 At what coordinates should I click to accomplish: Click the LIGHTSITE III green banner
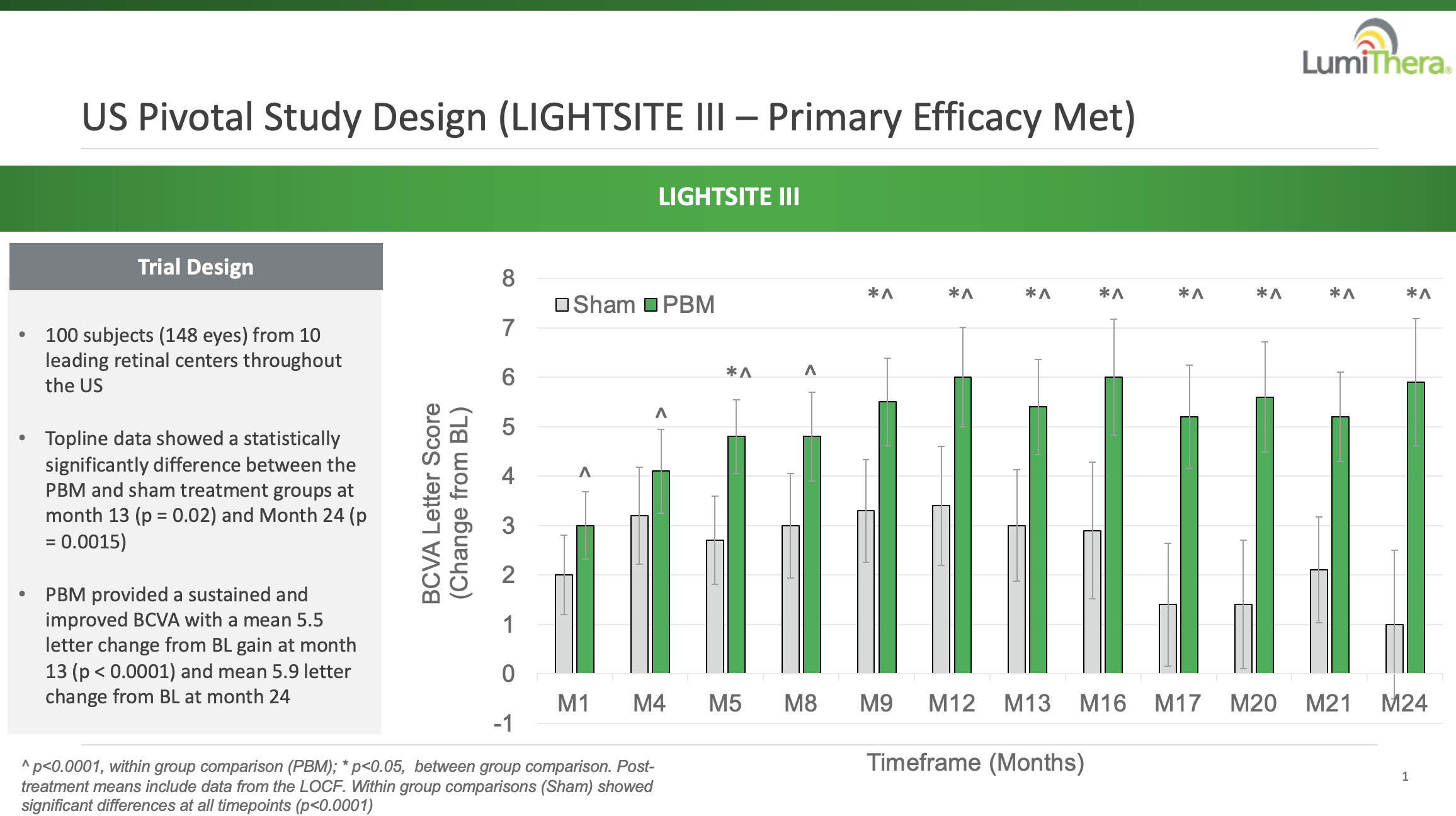click(728, 198)
